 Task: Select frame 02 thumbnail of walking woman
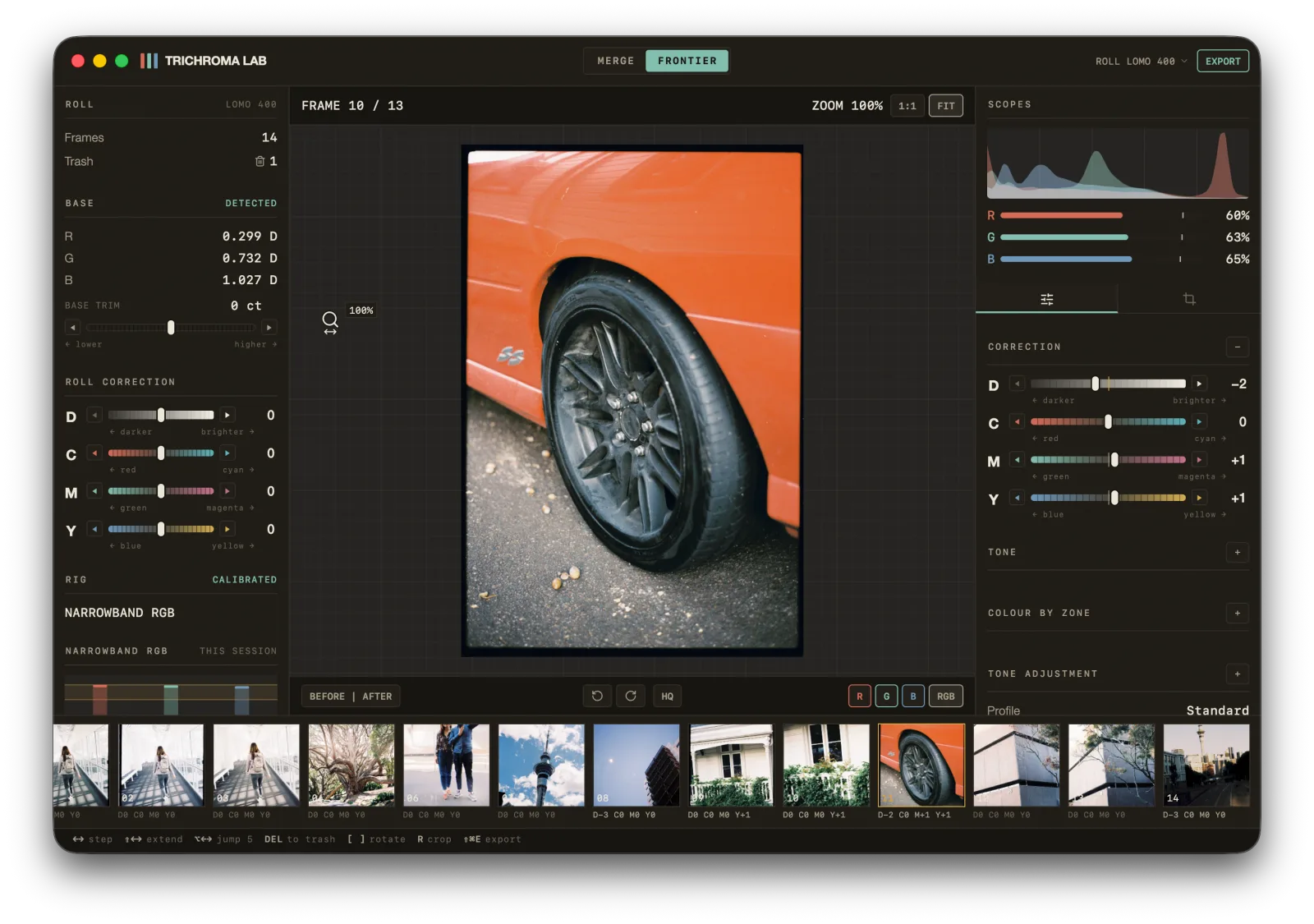162,765
